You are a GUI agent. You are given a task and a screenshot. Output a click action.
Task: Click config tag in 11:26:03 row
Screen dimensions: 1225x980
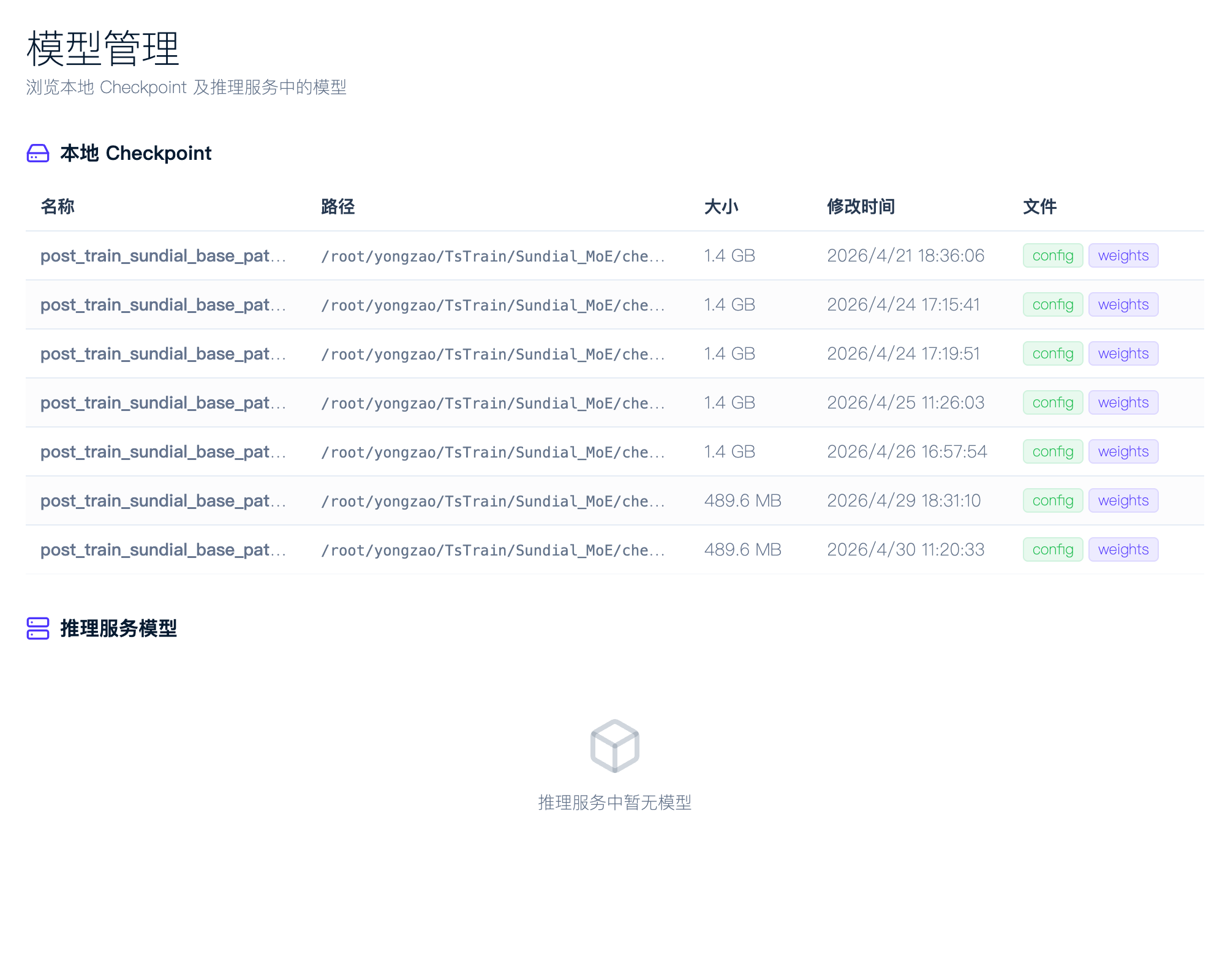point(1053,402)
